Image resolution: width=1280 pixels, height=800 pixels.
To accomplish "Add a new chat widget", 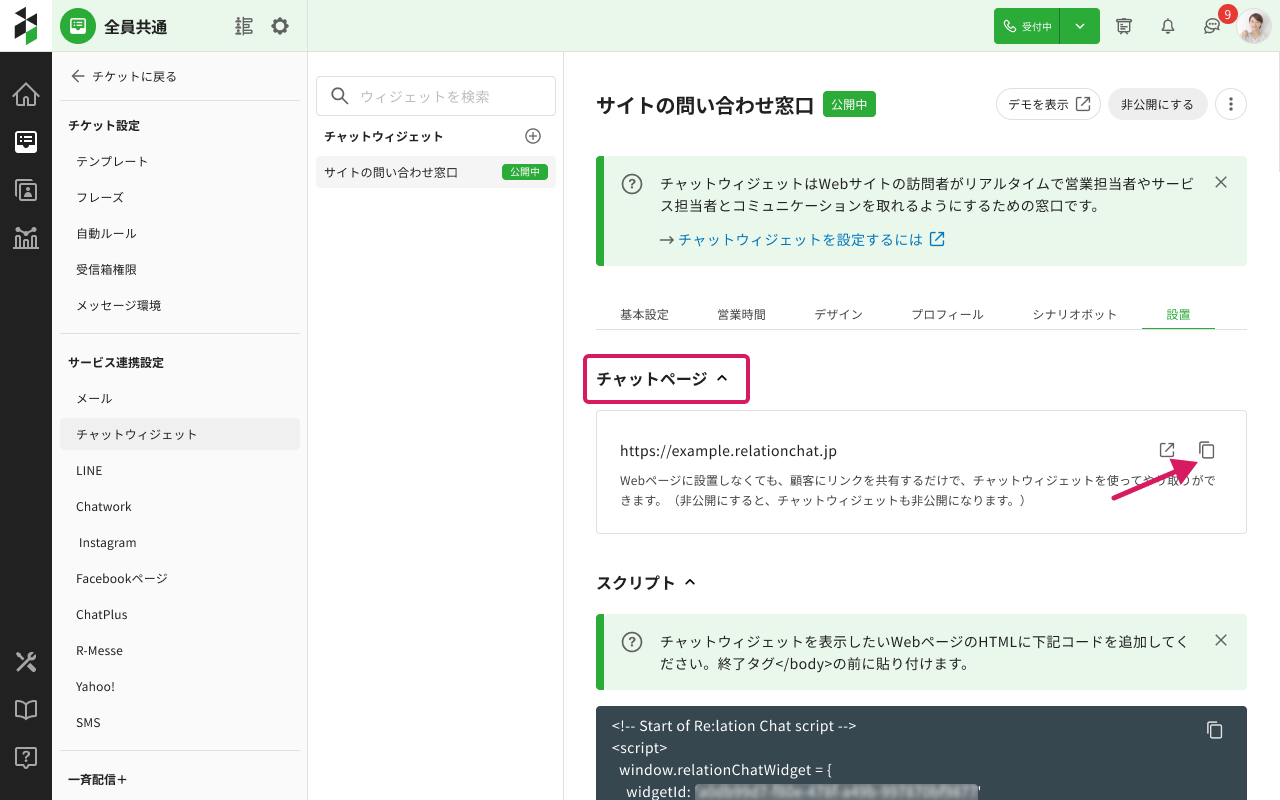I will [533, 136].
